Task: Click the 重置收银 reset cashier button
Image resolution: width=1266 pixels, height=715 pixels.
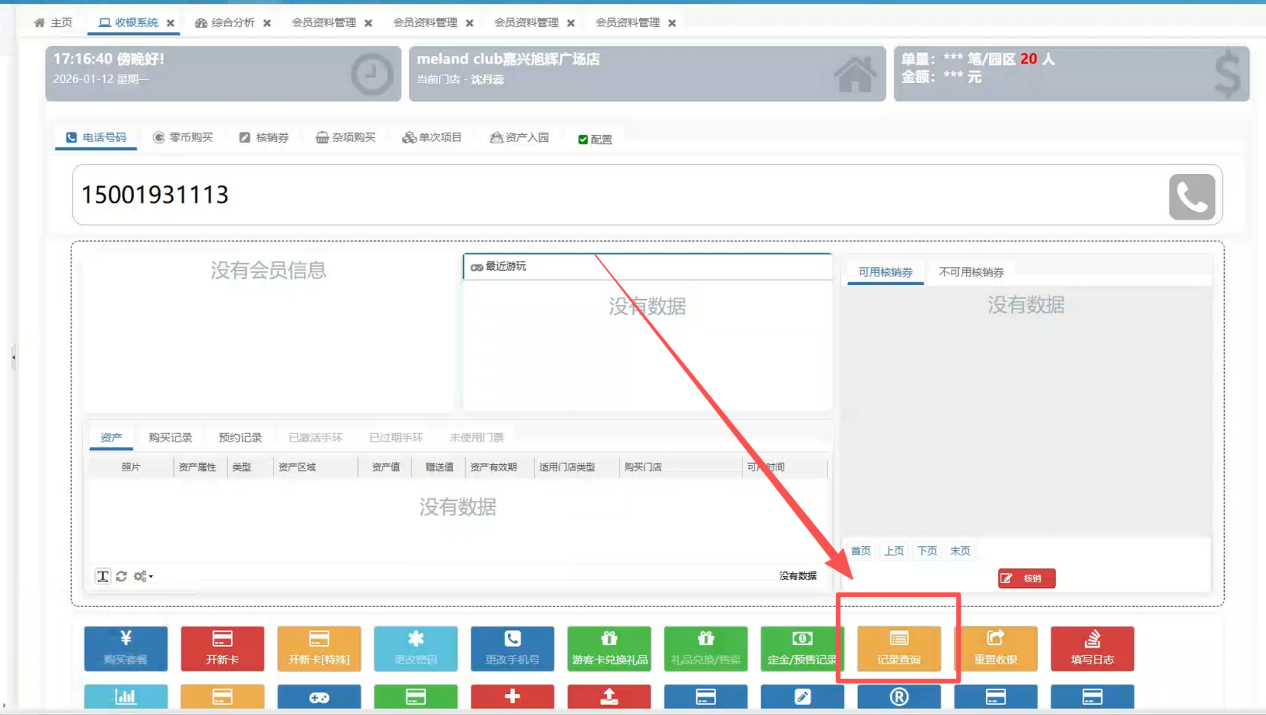Action: pyautogui.click(x=995, y=648)
